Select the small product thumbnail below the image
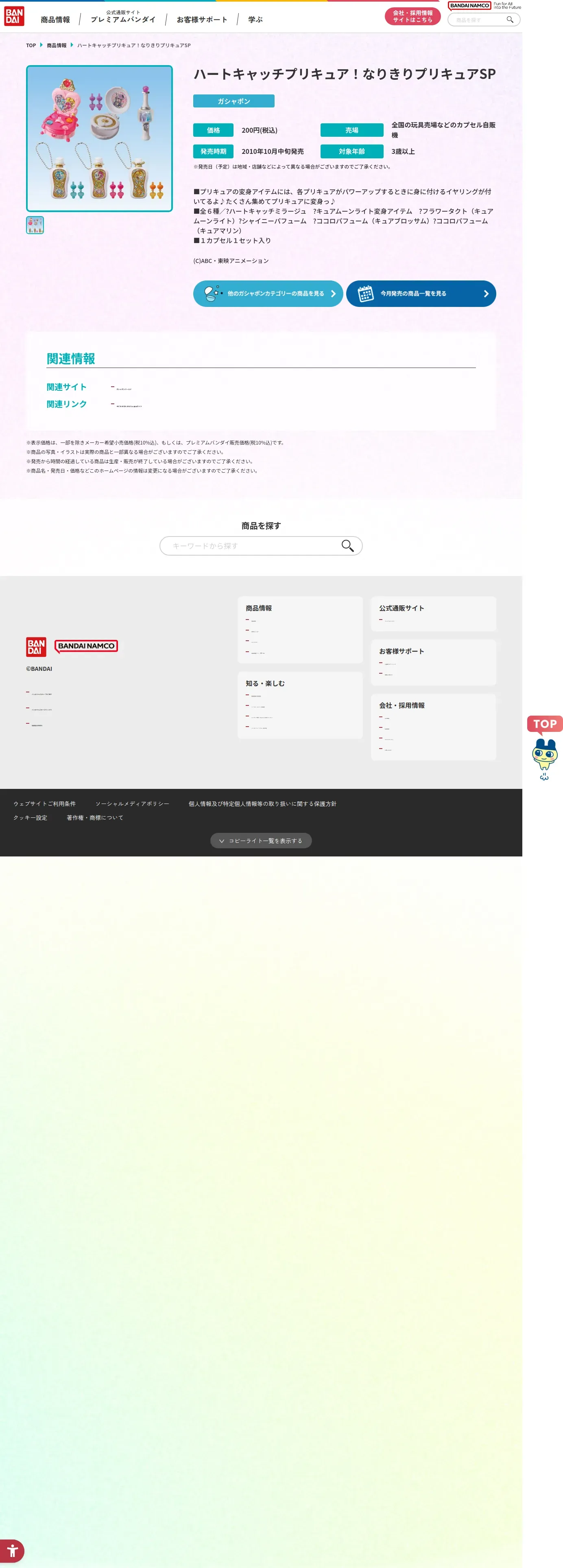The height and width of the screenshot is (1568, 563). click(x=35, y=225)
